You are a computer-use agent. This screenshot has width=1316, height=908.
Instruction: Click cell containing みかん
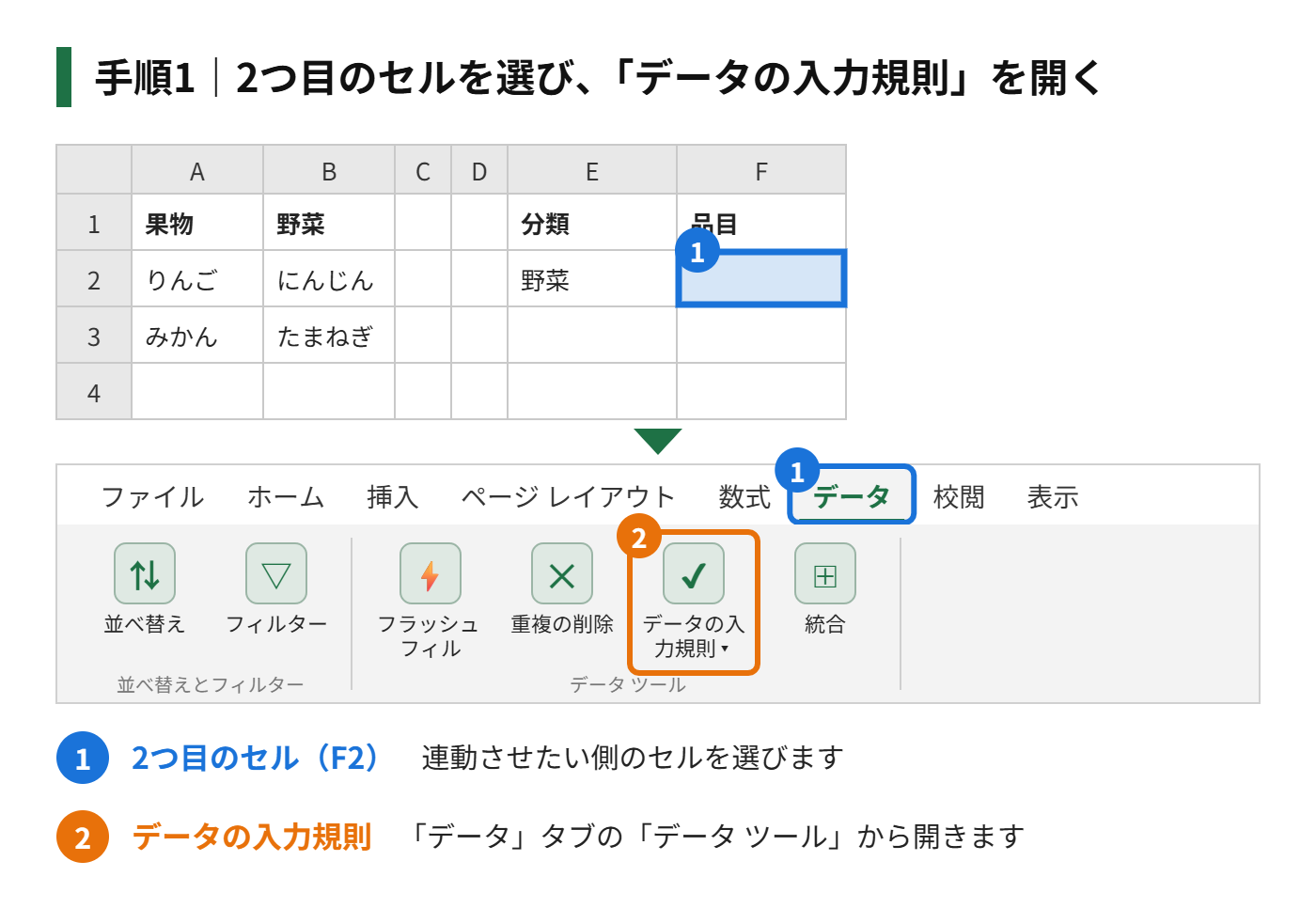(x=197, y=336)
